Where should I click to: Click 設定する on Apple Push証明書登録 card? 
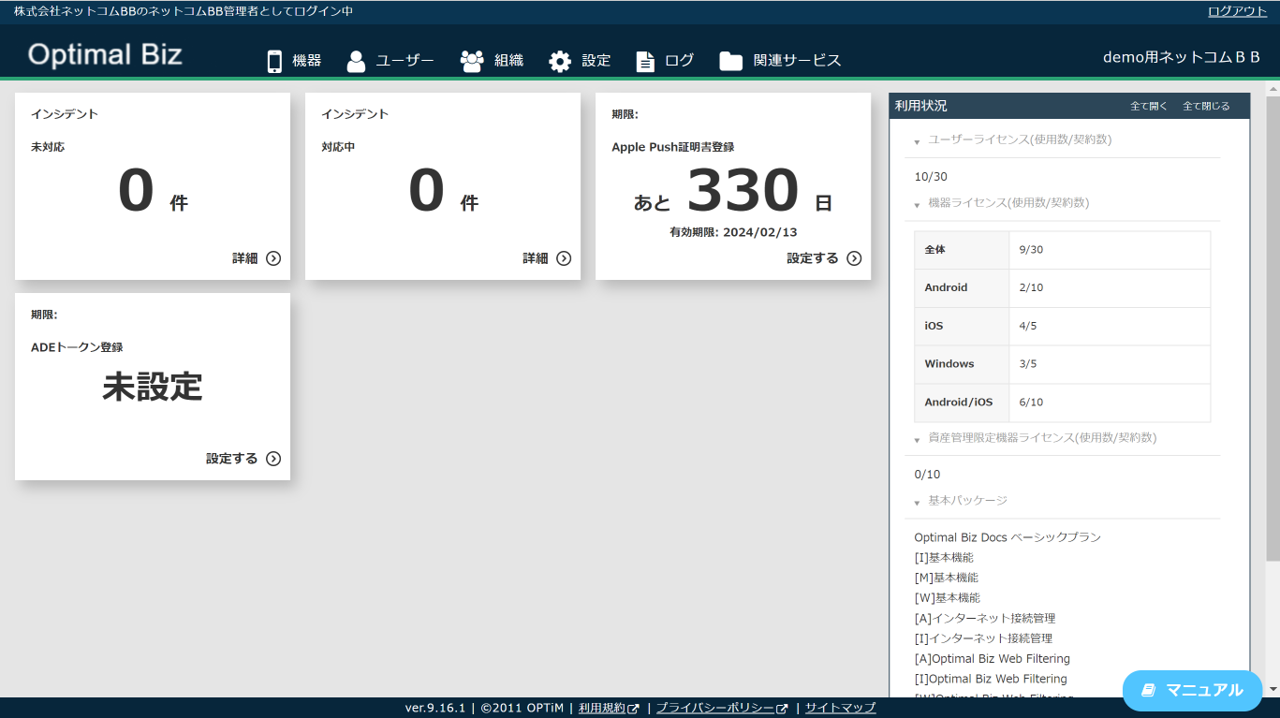pyautogui.click(x=824, y=258)
